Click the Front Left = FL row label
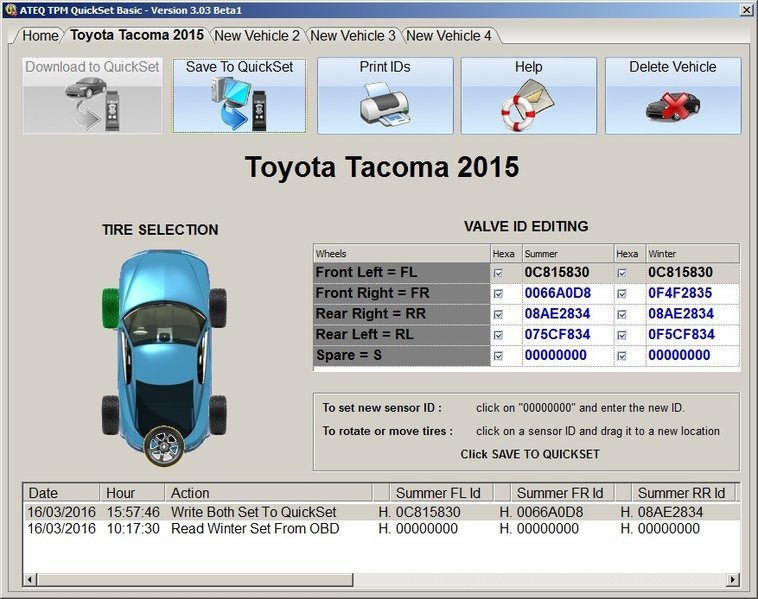The image size is (758, 599). (x=401, y=272)
